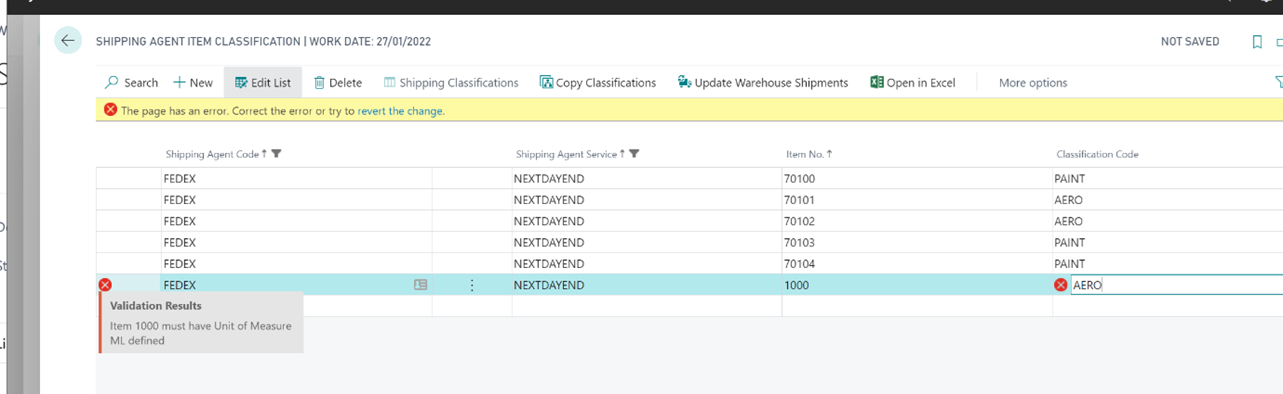The image size is (1283, 394).
Task: Sort by Item No. column header
Action: (809, 154)
